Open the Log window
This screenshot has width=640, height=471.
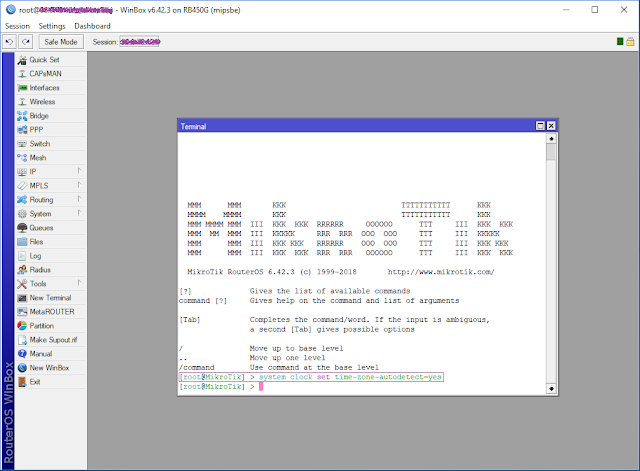pyautogui.click(x=51, y=256)
